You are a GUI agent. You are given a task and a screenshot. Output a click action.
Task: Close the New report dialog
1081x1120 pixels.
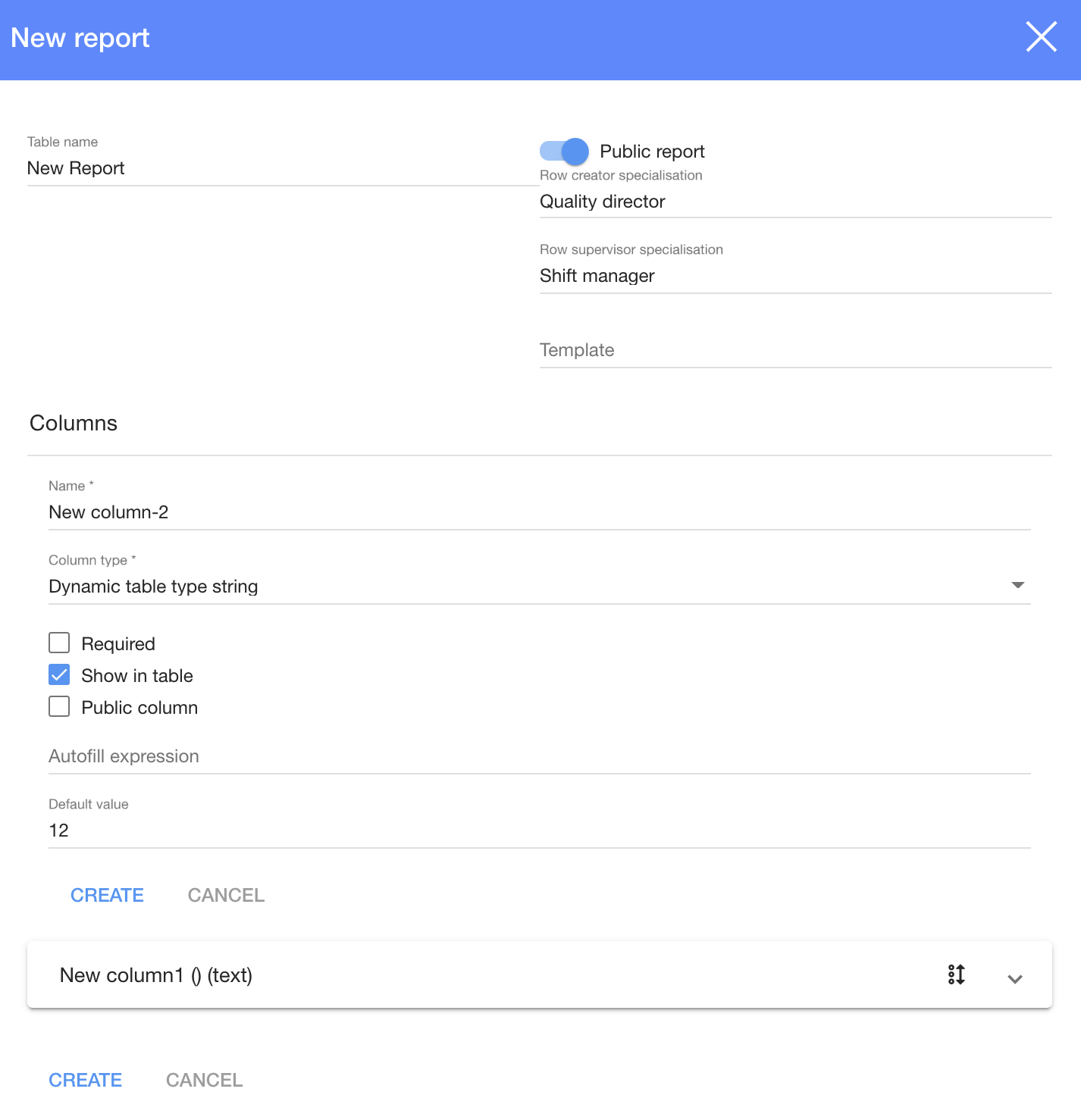pyautogui.click(x=1041, y=36)
